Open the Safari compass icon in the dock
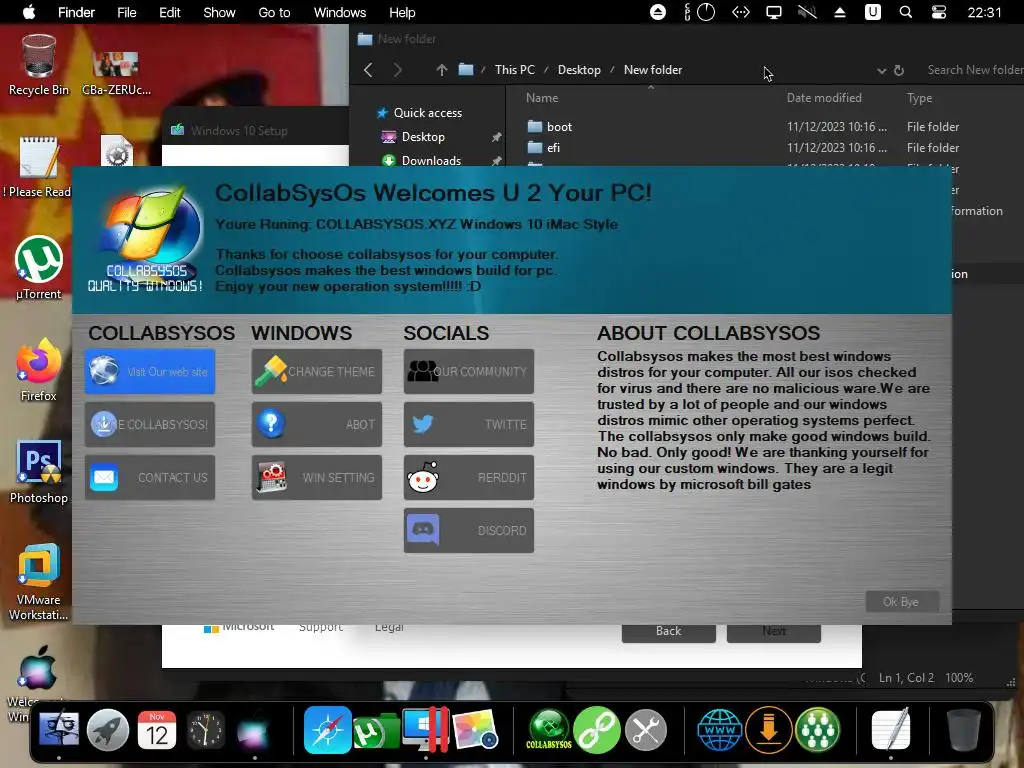Screen dimensions: 1024x768 (x=327, y=729)
